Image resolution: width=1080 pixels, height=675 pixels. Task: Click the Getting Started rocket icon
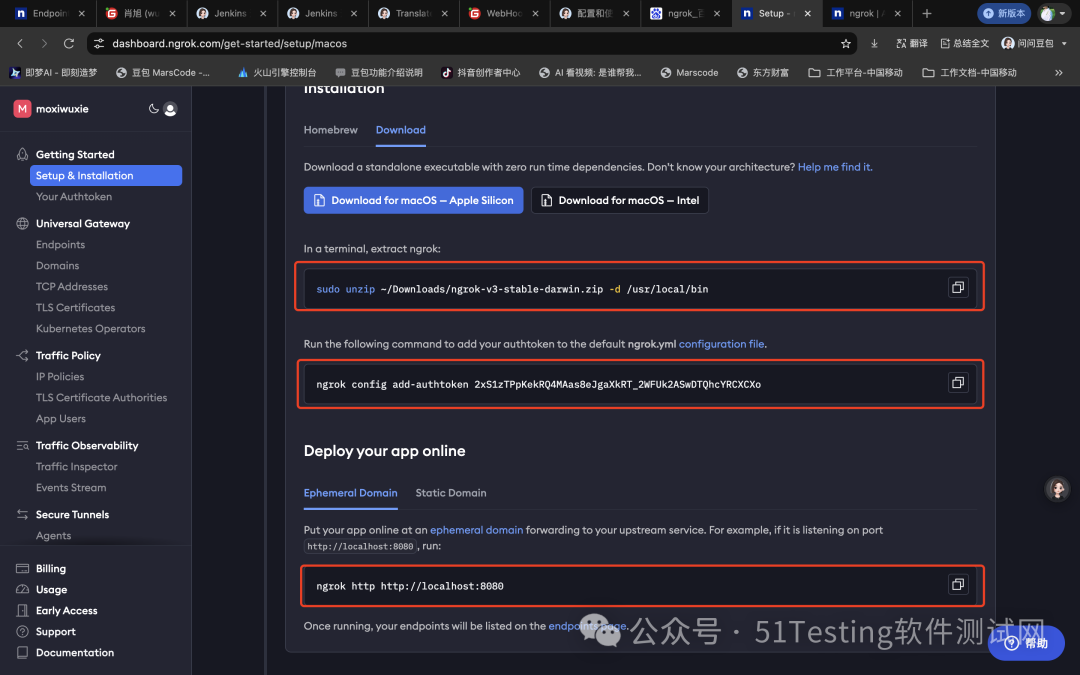point(22,154)
